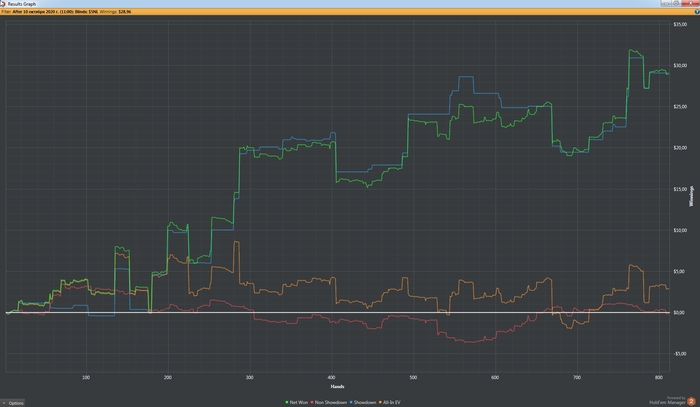Click the $10,00 y-axis label
This screenshot has width=700, height=407.
point(680,230)
